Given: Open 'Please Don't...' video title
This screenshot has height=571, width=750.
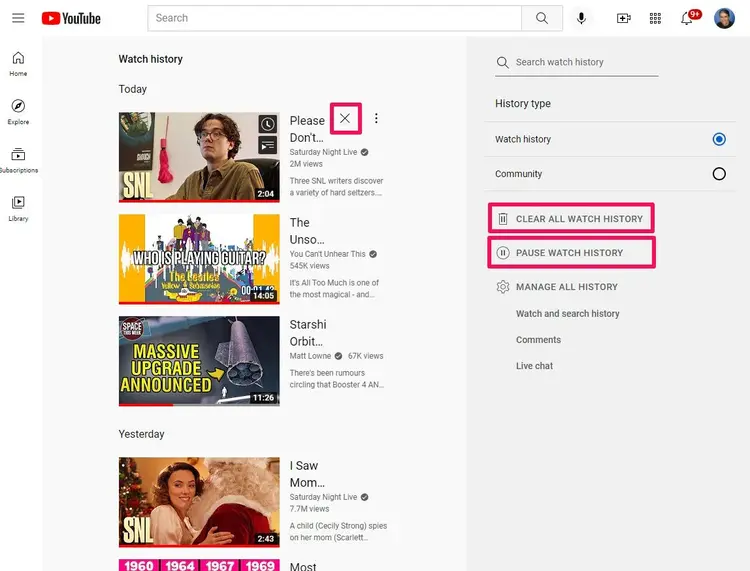Looking at the screenshot, I should 307,129.
